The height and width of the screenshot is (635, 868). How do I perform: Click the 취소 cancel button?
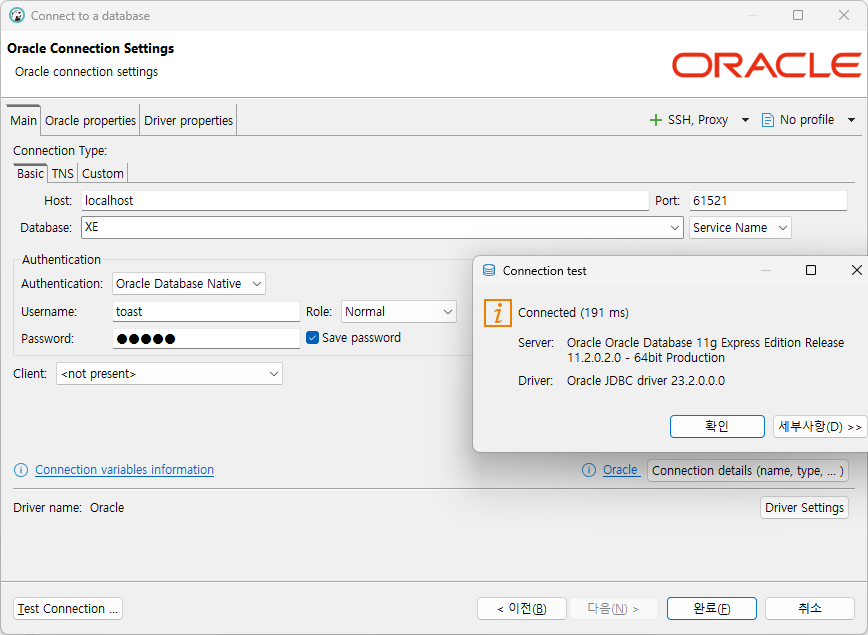pyautogui.click(x=809, y=608)
